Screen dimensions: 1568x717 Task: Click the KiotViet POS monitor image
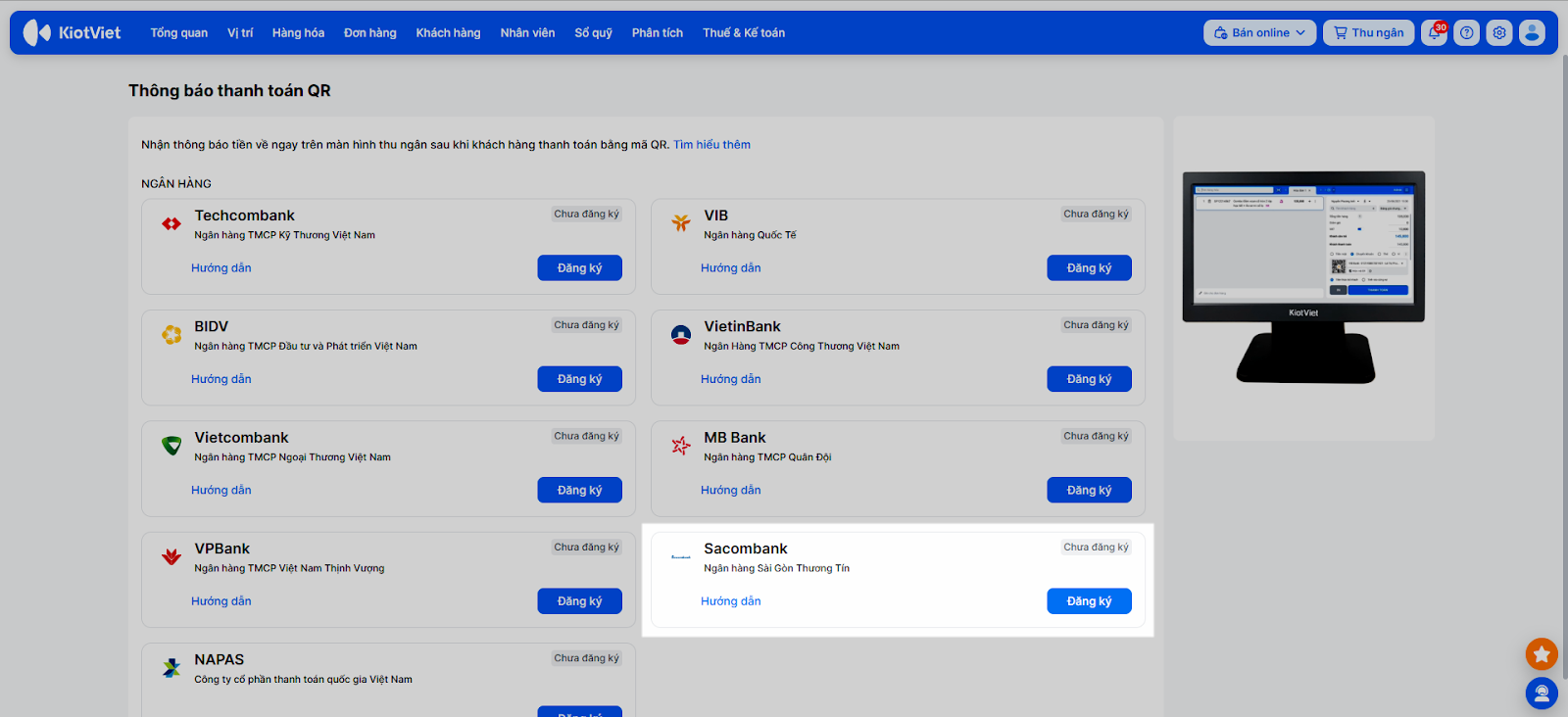click(1303, 276)
